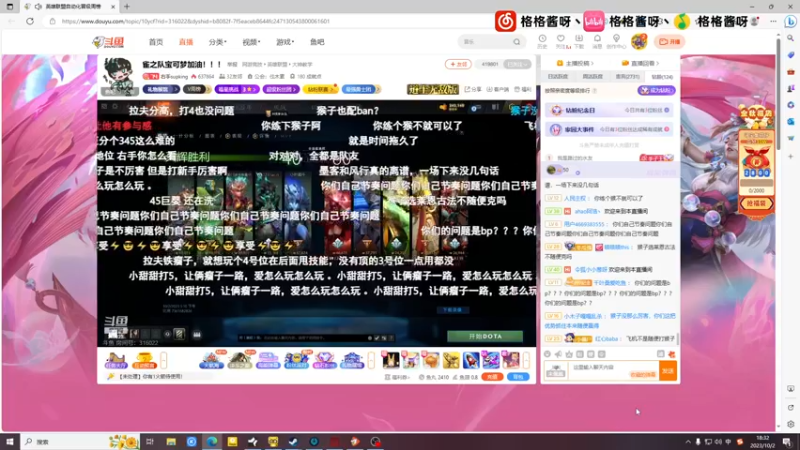Viewport: 800px width, 450px height.
Task: Click the search magnifier icon
Action: tap(517, 42)
